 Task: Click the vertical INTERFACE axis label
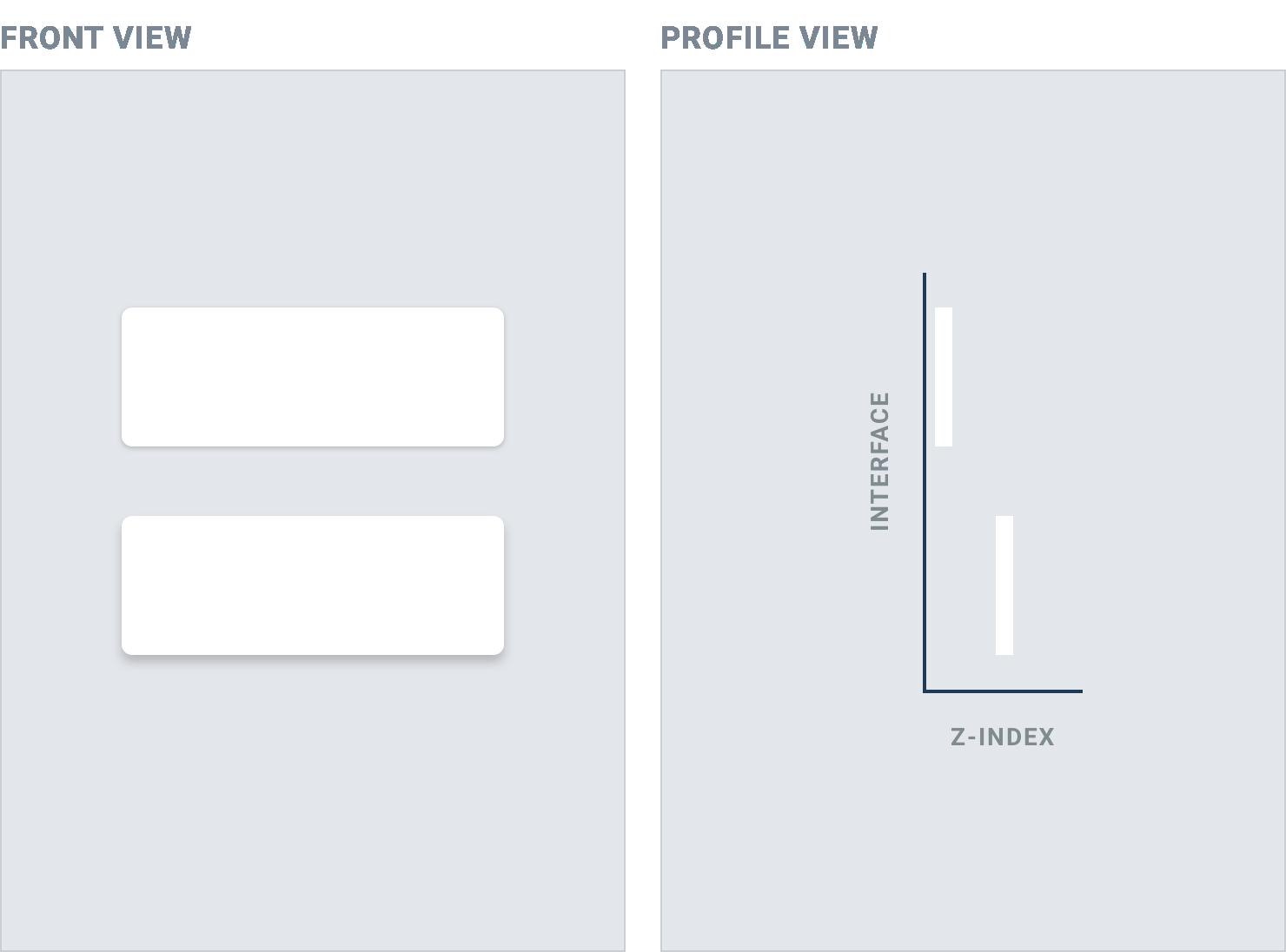[880, 461]
